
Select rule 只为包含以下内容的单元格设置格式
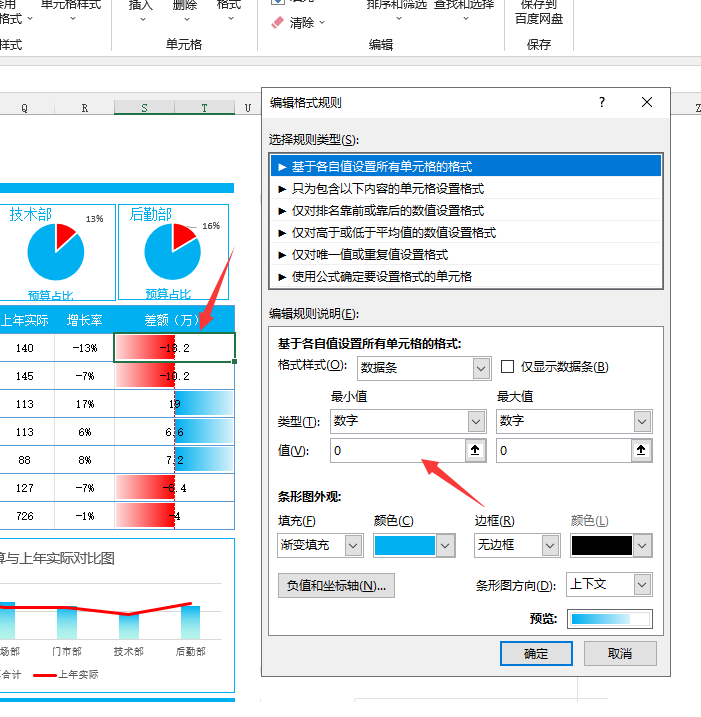pyautogui.click(x=466, y=188)
